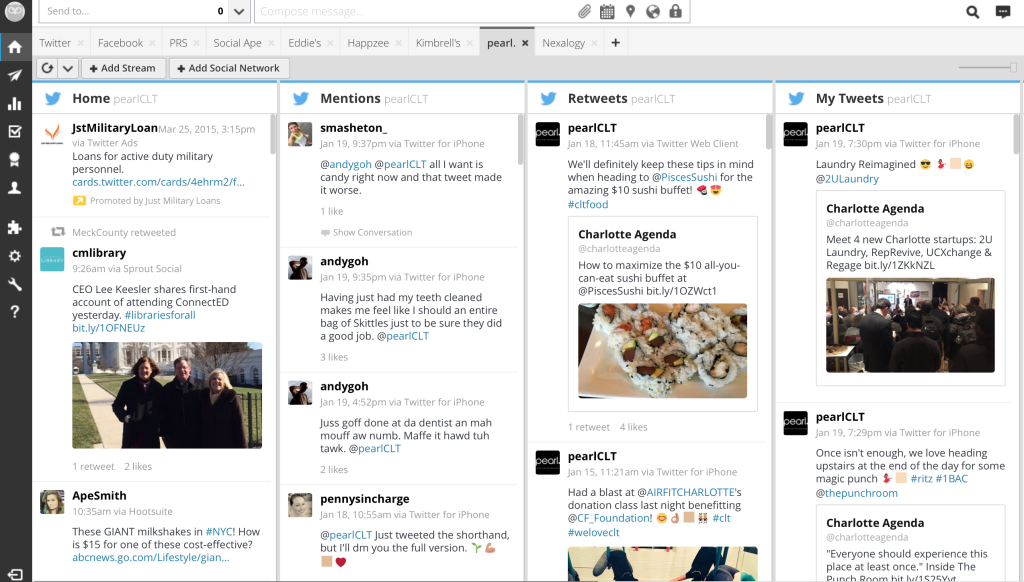1024x582 pixels.
Task: Open the bit.ly/1OFNEUz link
Action: click(x=108, y=328)
